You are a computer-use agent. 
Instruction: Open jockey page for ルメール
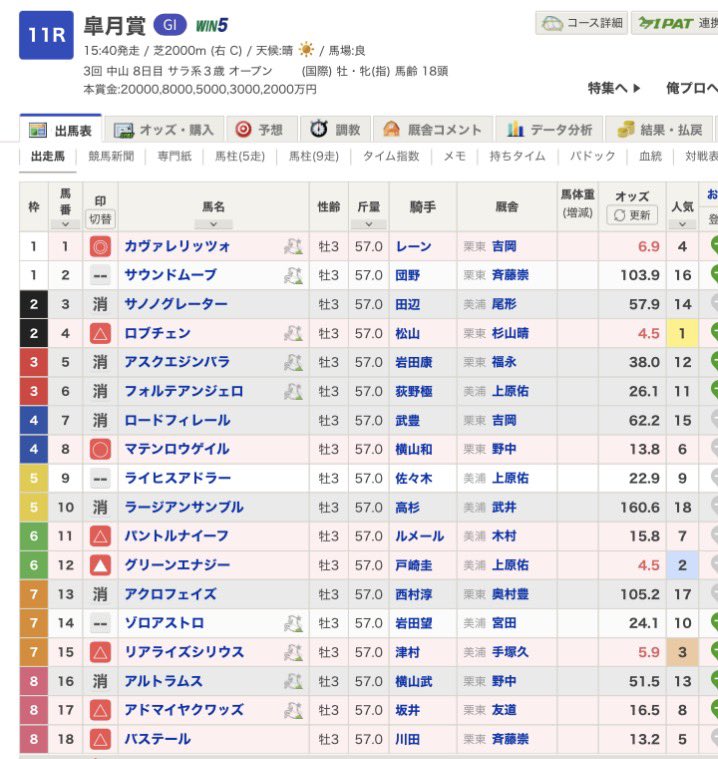coord(419,536)
